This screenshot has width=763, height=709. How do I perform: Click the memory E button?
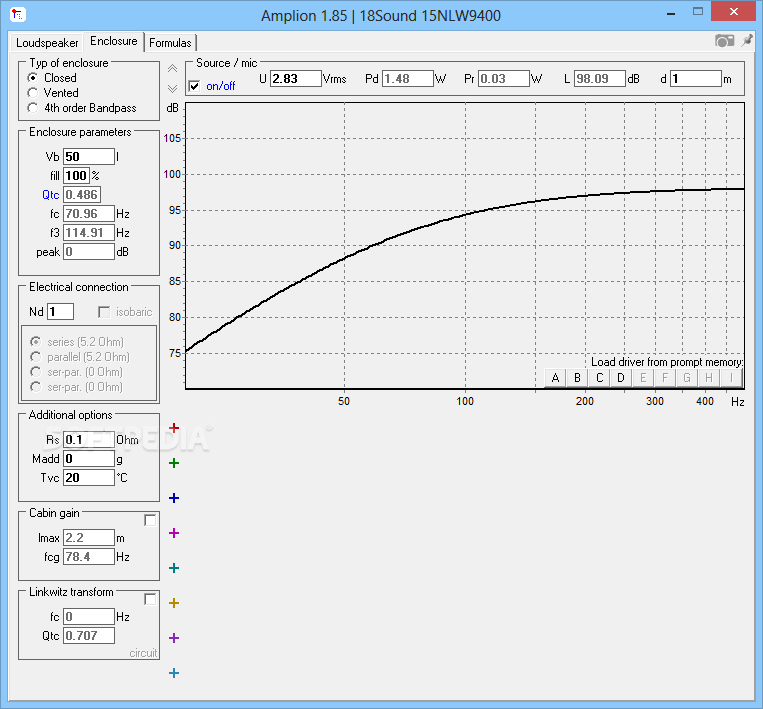pyautogui.click(x=643, y=378)
